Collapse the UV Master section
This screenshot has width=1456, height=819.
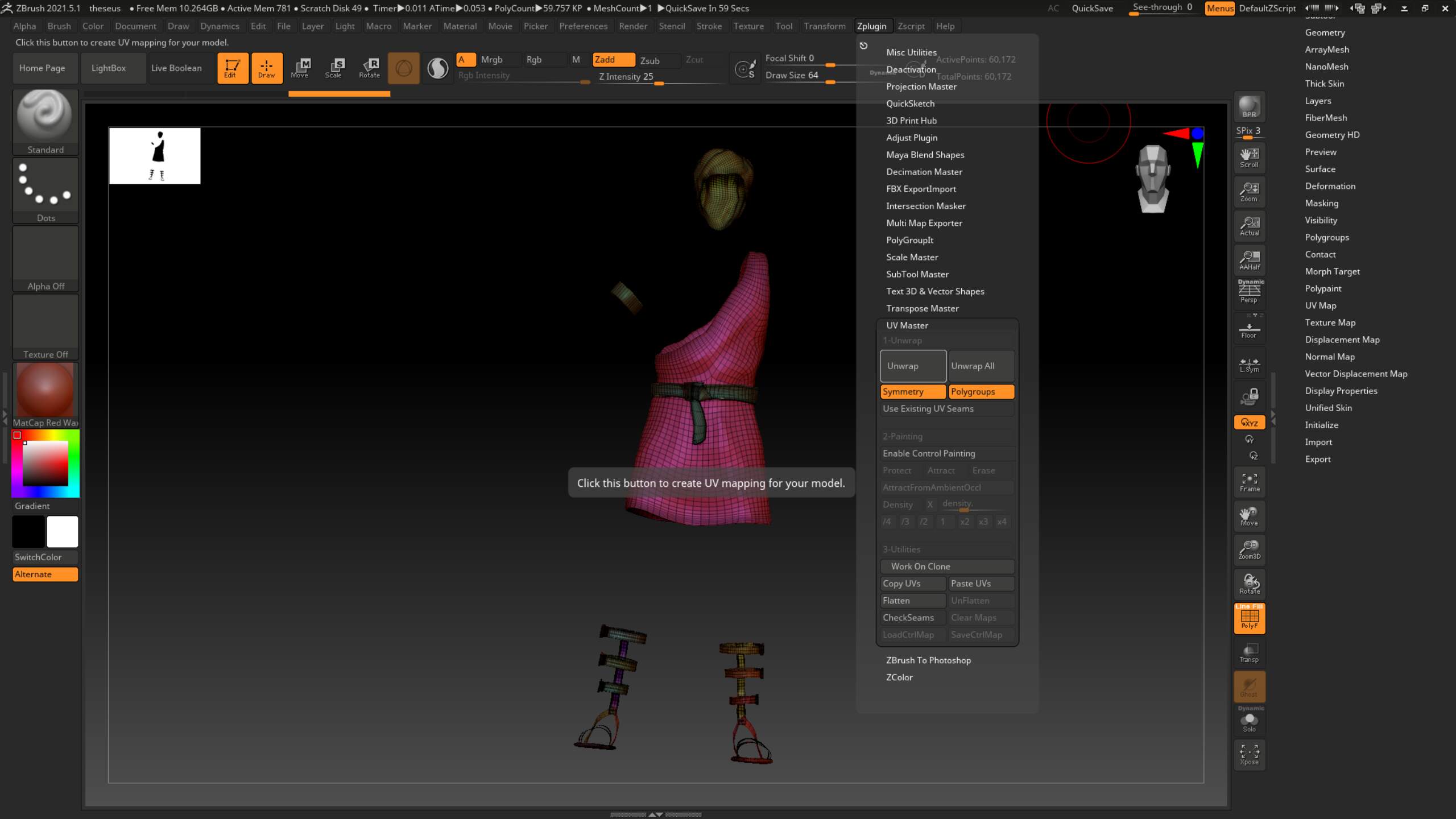907,325
